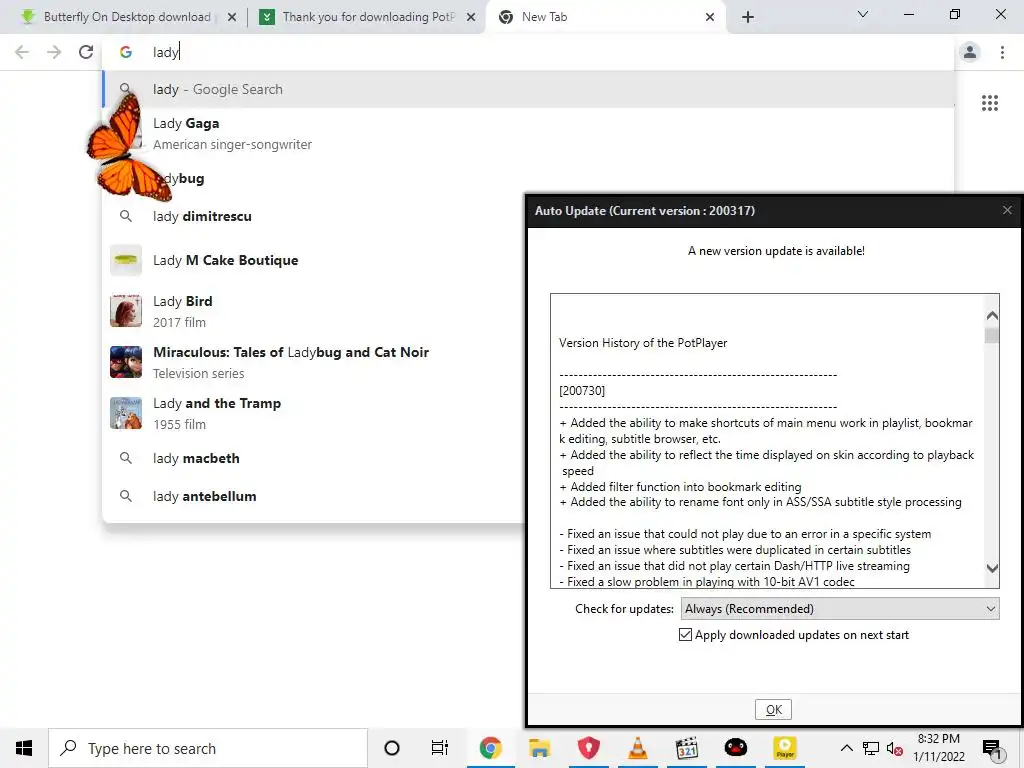The height and width of the screenshot is (768, 1024).
Task: Click the version history scrollbar thumb
Action: tap(992, 336)
